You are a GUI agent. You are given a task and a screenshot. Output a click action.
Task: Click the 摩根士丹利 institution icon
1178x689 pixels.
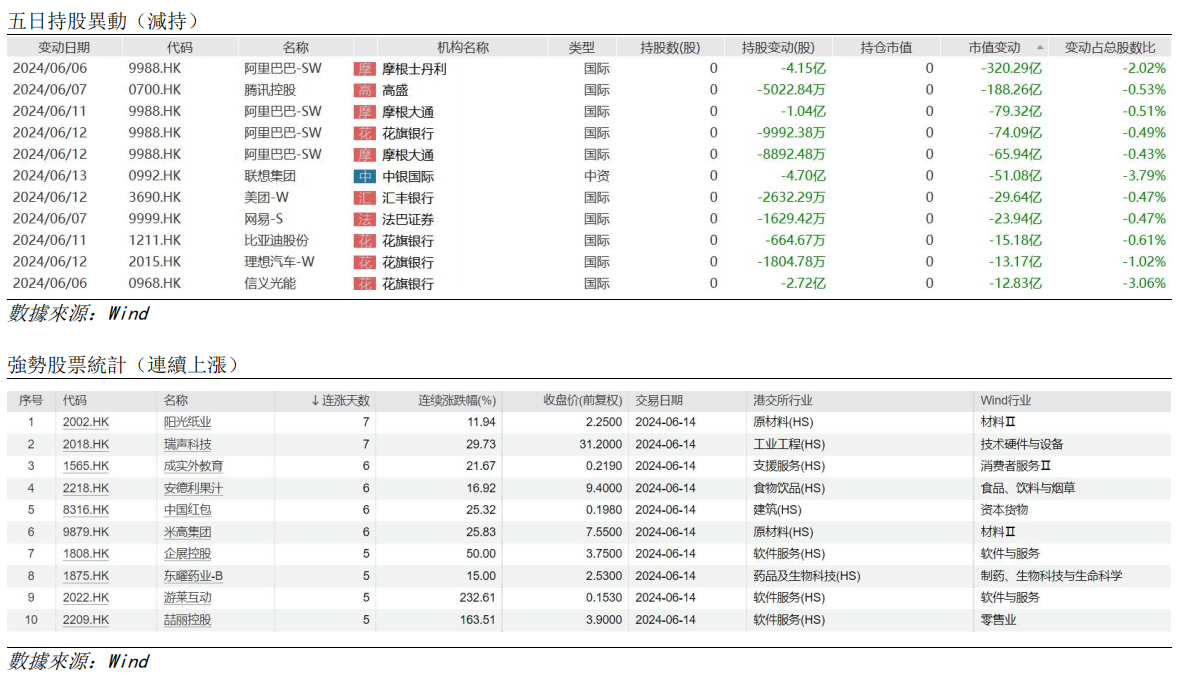pyautogui.click(x=364, y=68)
